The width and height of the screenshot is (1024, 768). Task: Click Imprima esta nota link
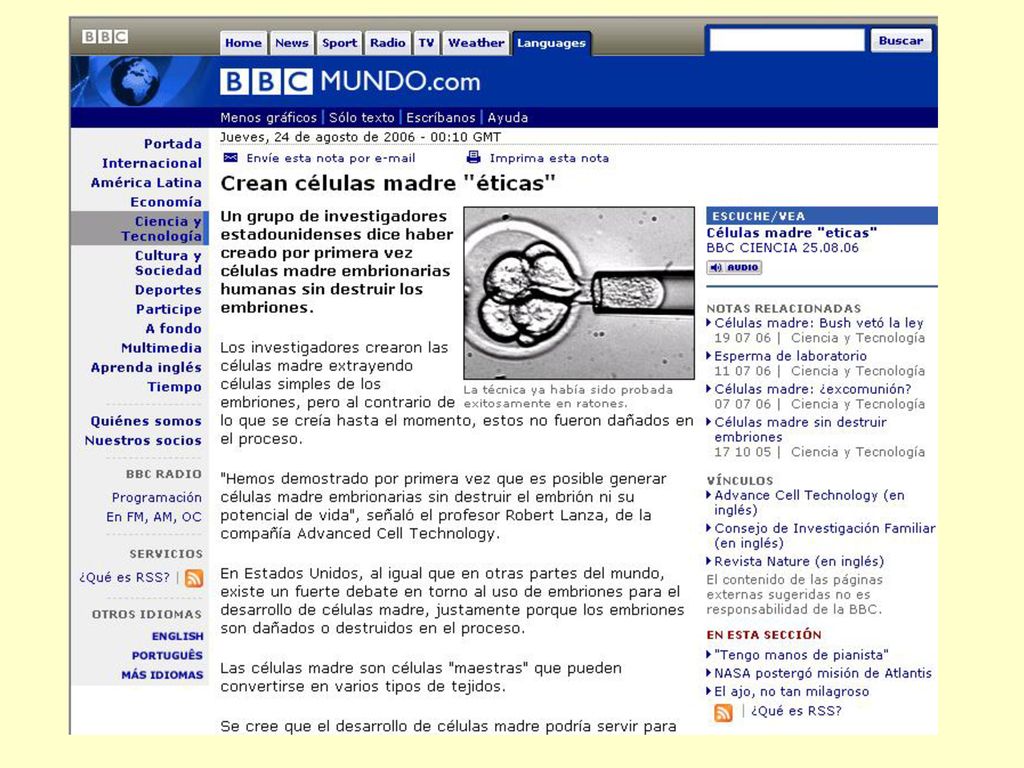pos(549,158)
